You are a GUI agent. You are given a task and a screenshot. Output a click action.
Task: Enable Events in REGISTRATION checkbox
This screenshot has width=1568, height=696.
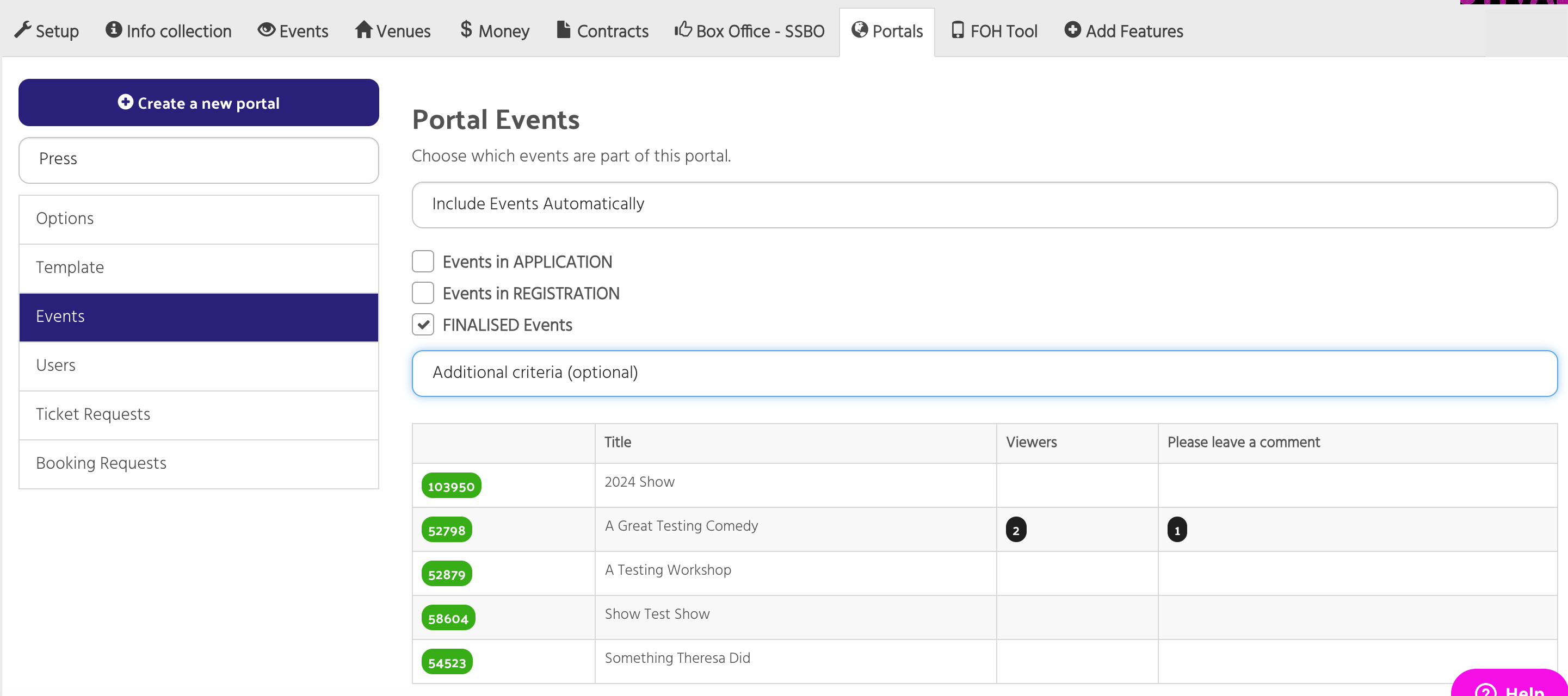click(x=423, y=293)
